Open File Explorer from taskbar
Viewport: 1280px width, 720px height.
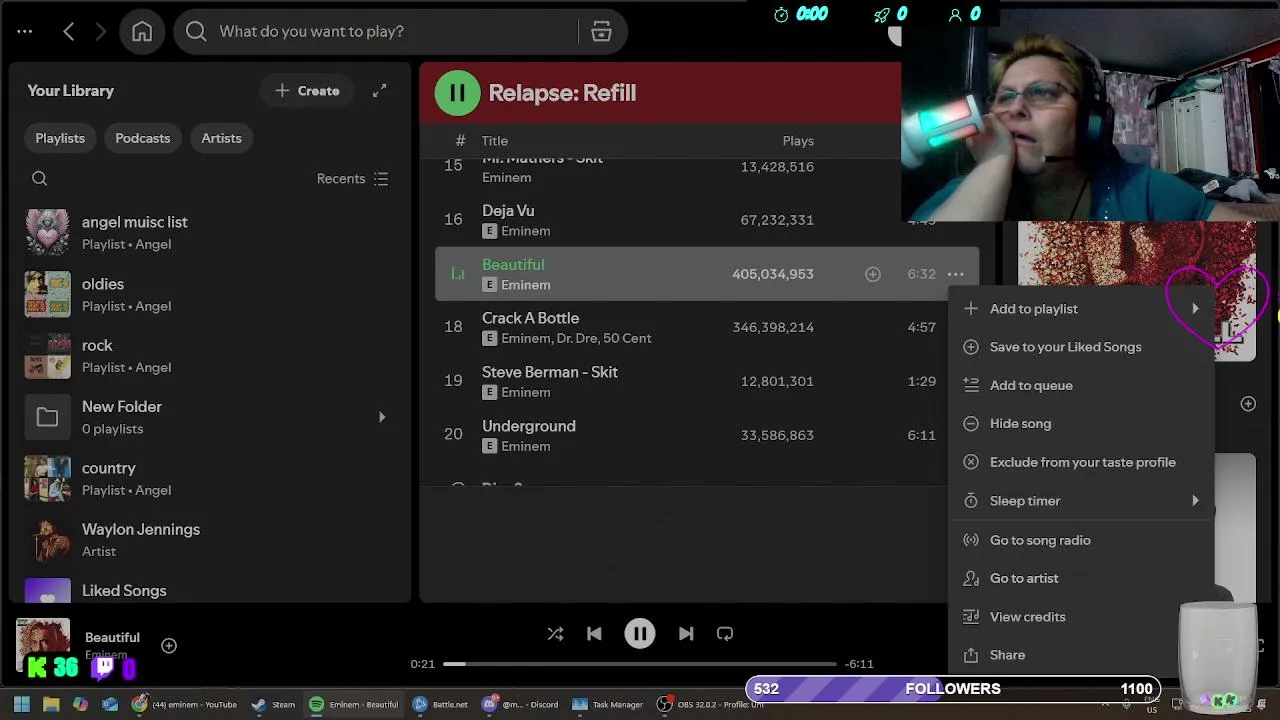[51, 705]
